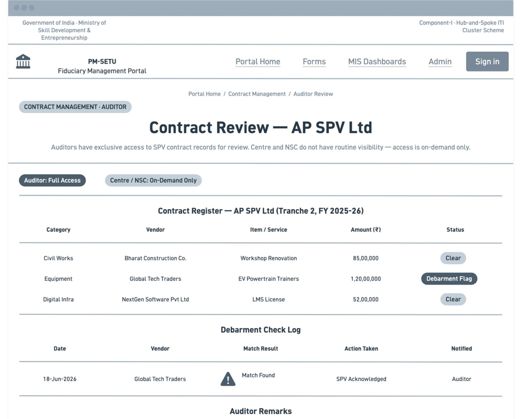This screenshot has height=419, width=520.
Task: Click the LMS License item cell
Action: [269, 299]
